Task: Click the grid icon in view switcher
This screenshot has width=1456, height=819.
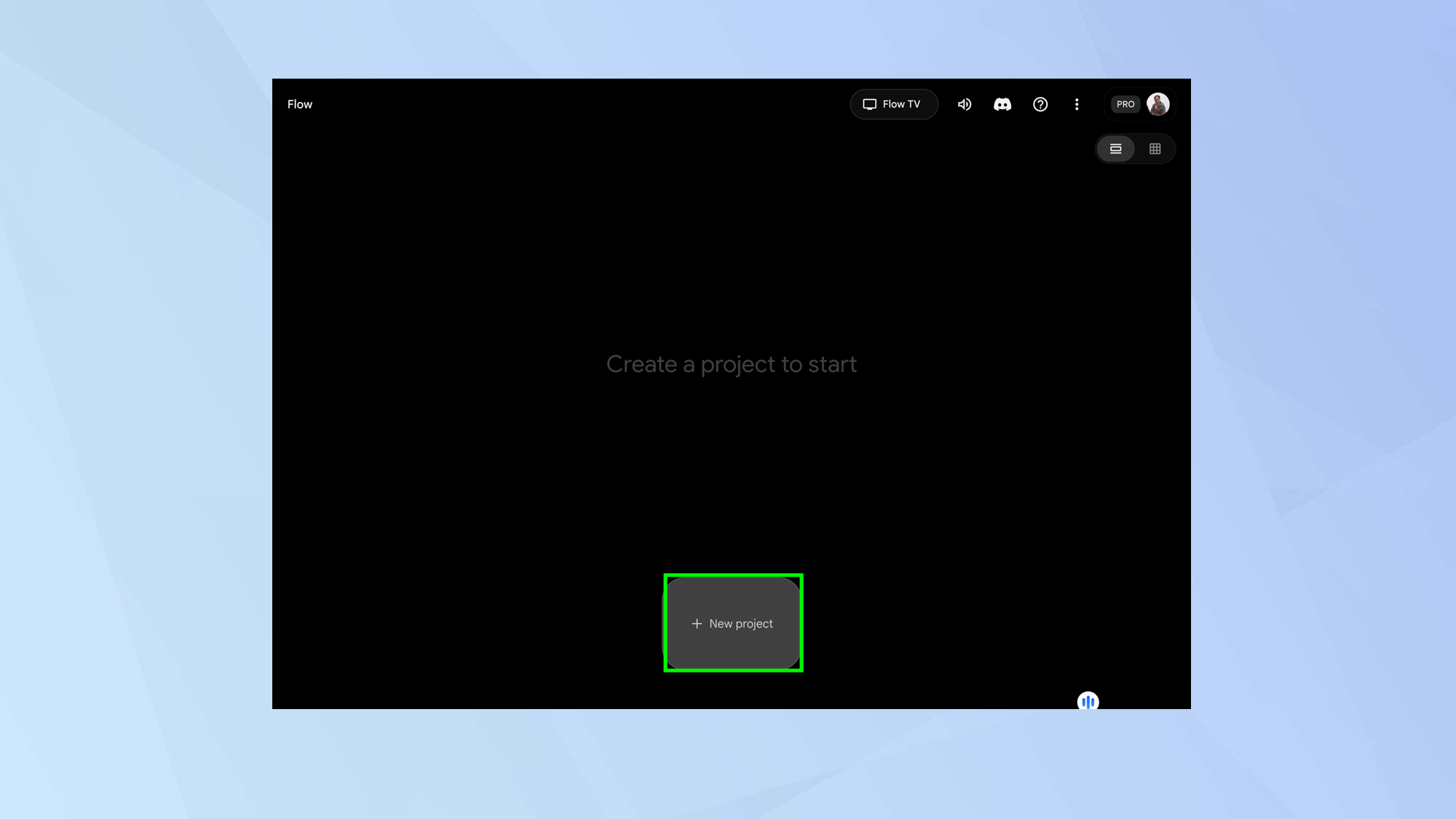Action: (1155, 149)
